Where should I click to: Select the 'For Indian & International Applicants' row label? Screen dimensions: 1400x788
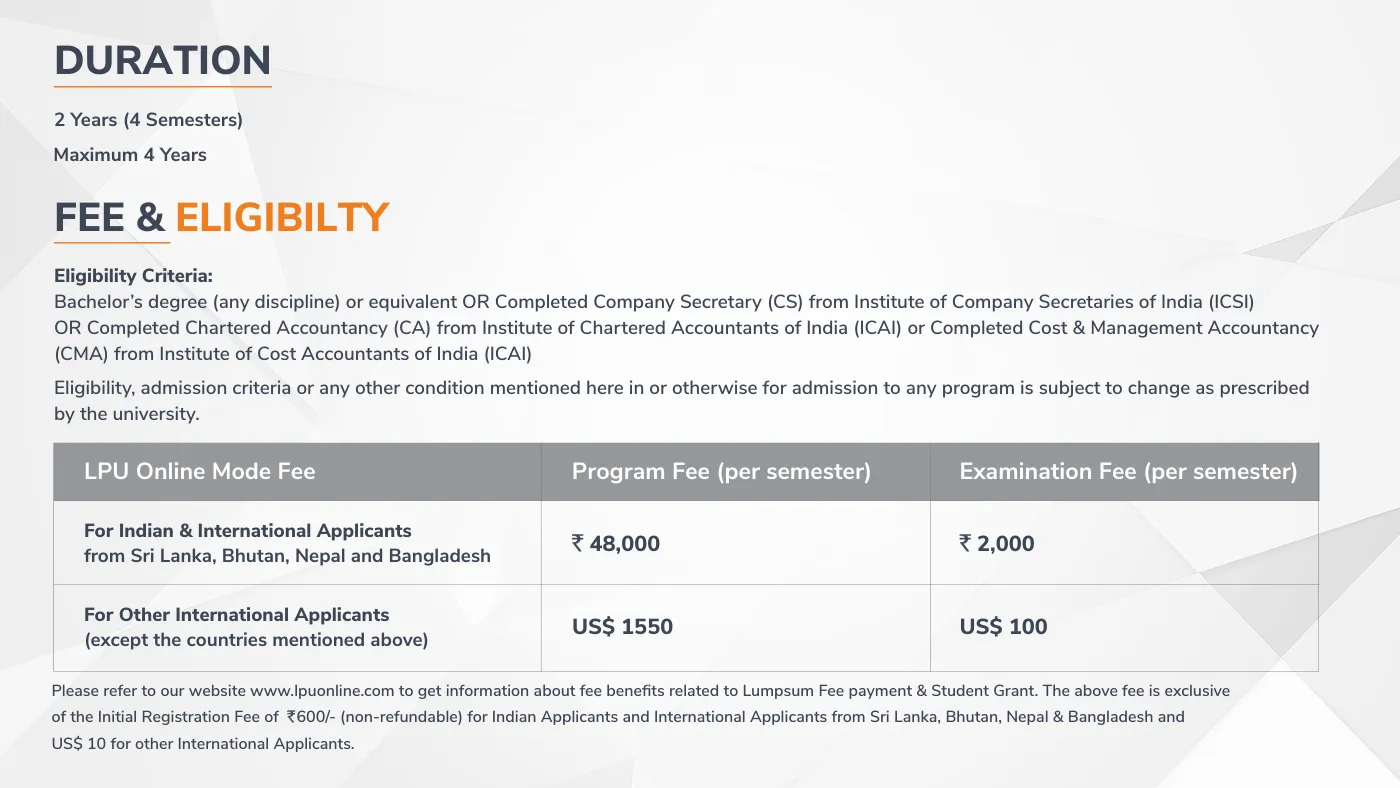tap(248, 531)
